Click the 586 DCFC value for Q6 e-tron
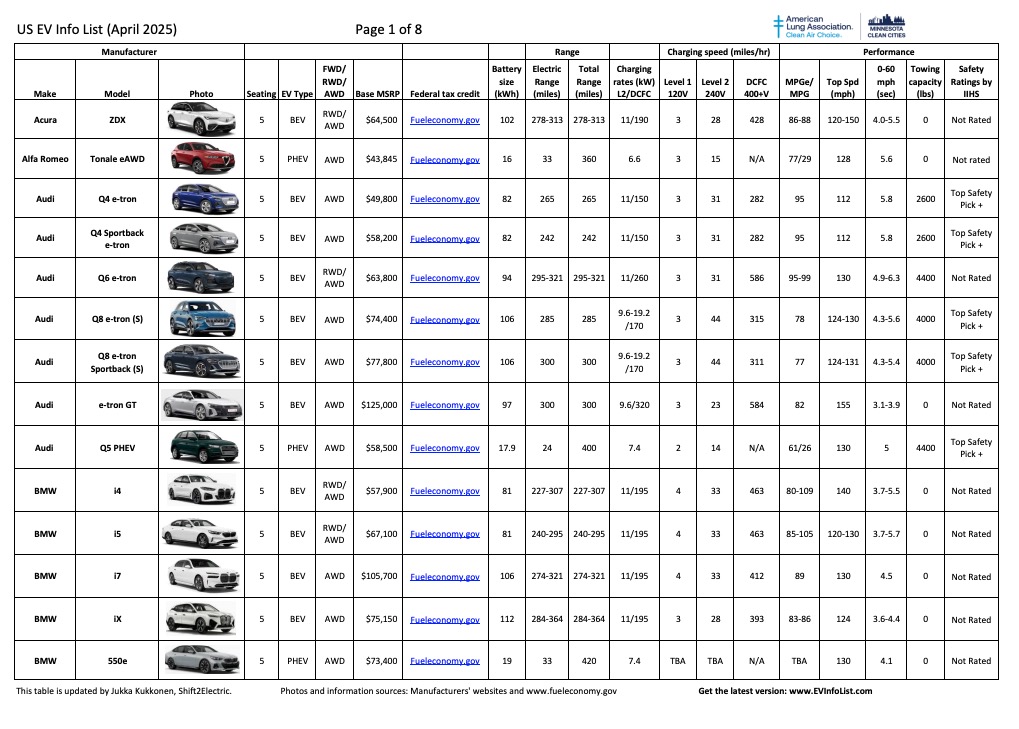This screenshot has width=1019, height=729. (x=756, y=278)
